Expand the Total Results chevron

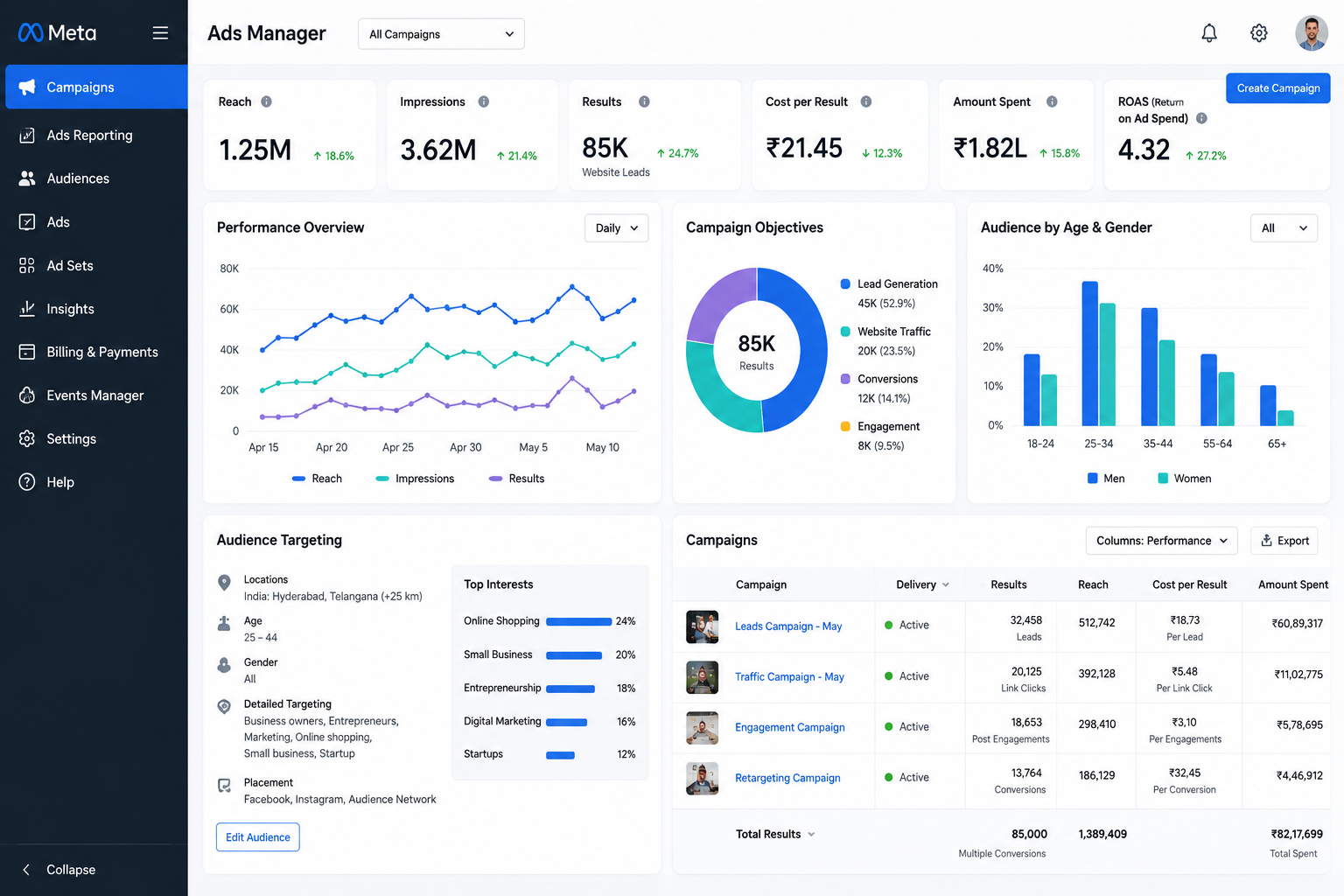click(811, 835)
